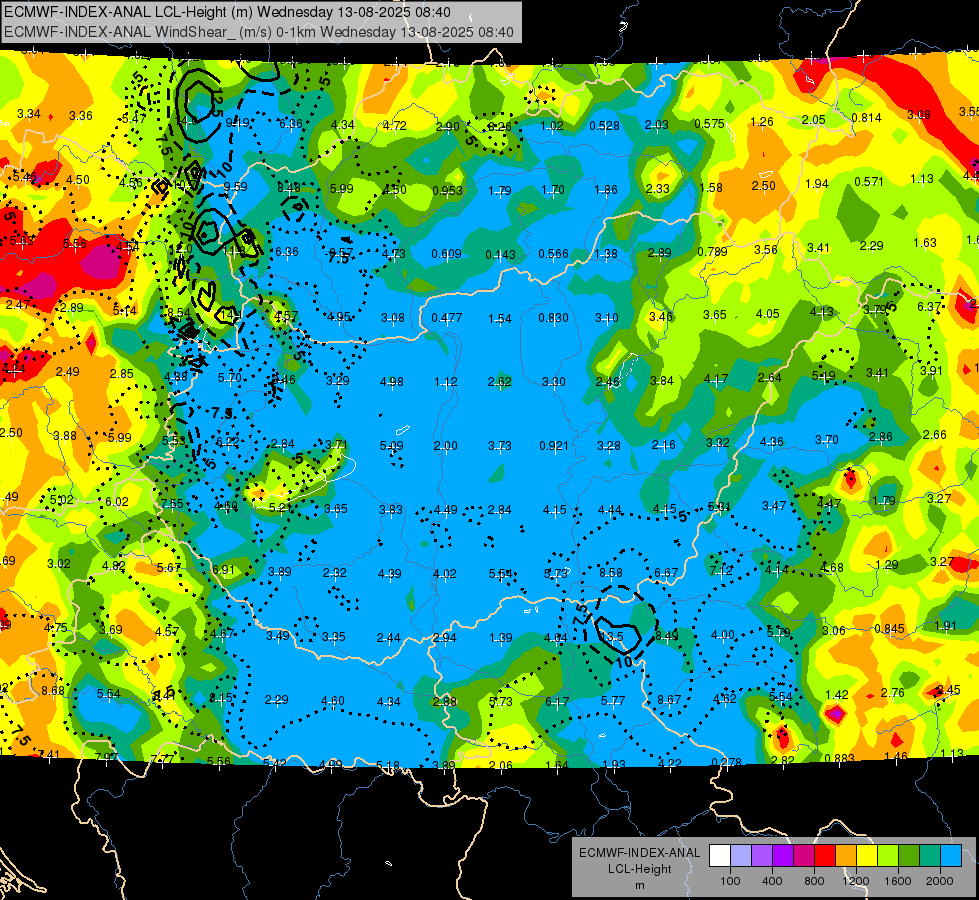
Task: Click the wind shear value 3.34
Action: (x=29, y=114)
